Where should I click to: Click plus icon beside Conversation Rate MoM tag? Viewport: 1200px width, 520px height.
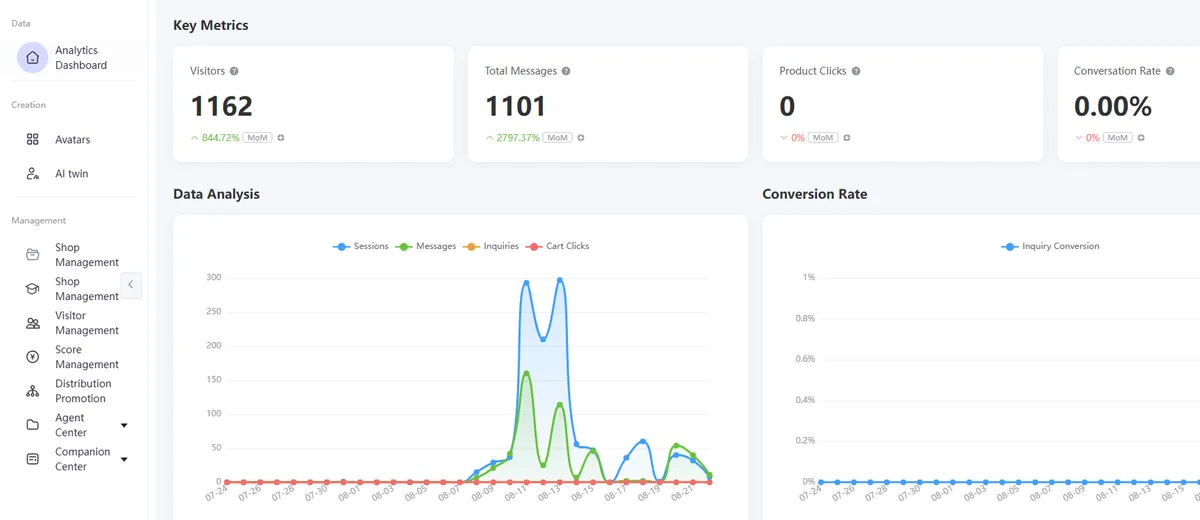point(1141,137)
